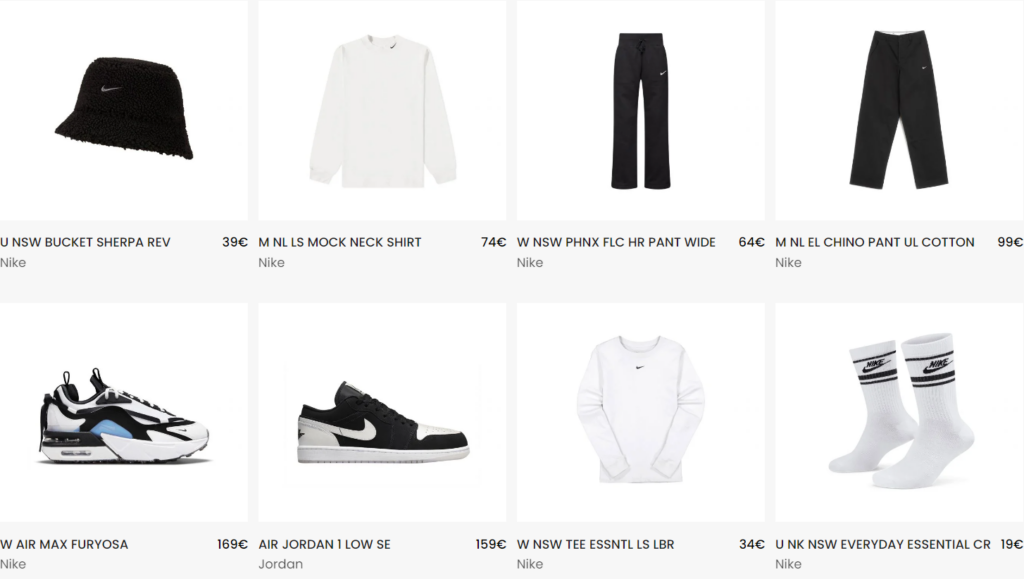The image size is (1024, 579).
Task: Click the 169€ price of Air Max Furyosa
Action: 232,544
